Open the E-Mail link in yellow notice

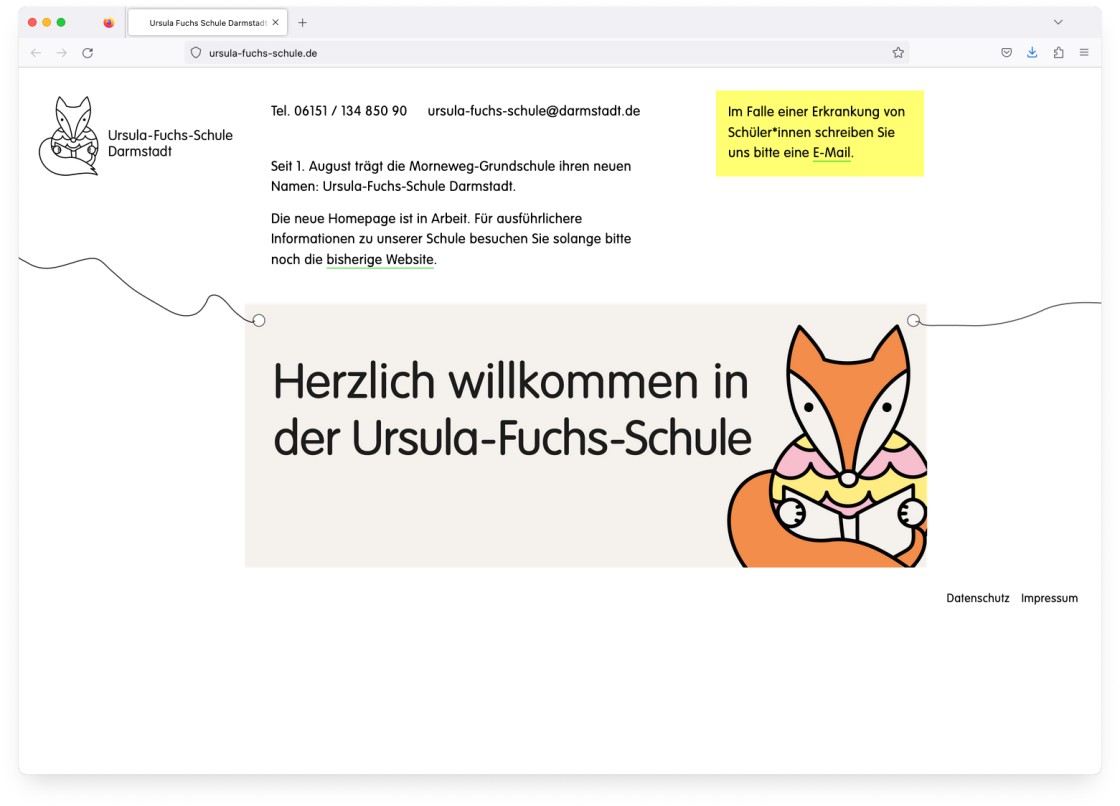point(831,152)
